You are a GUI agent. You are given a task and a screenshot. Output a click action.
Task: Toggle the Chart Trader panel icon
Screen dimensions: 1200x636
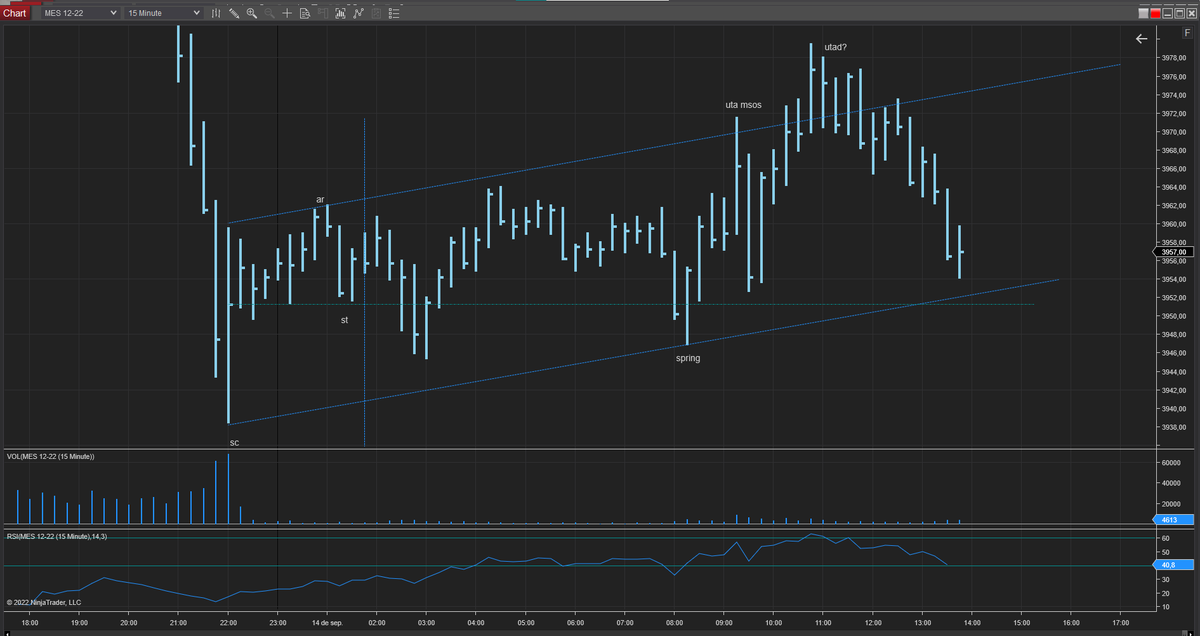pos(322,13)
